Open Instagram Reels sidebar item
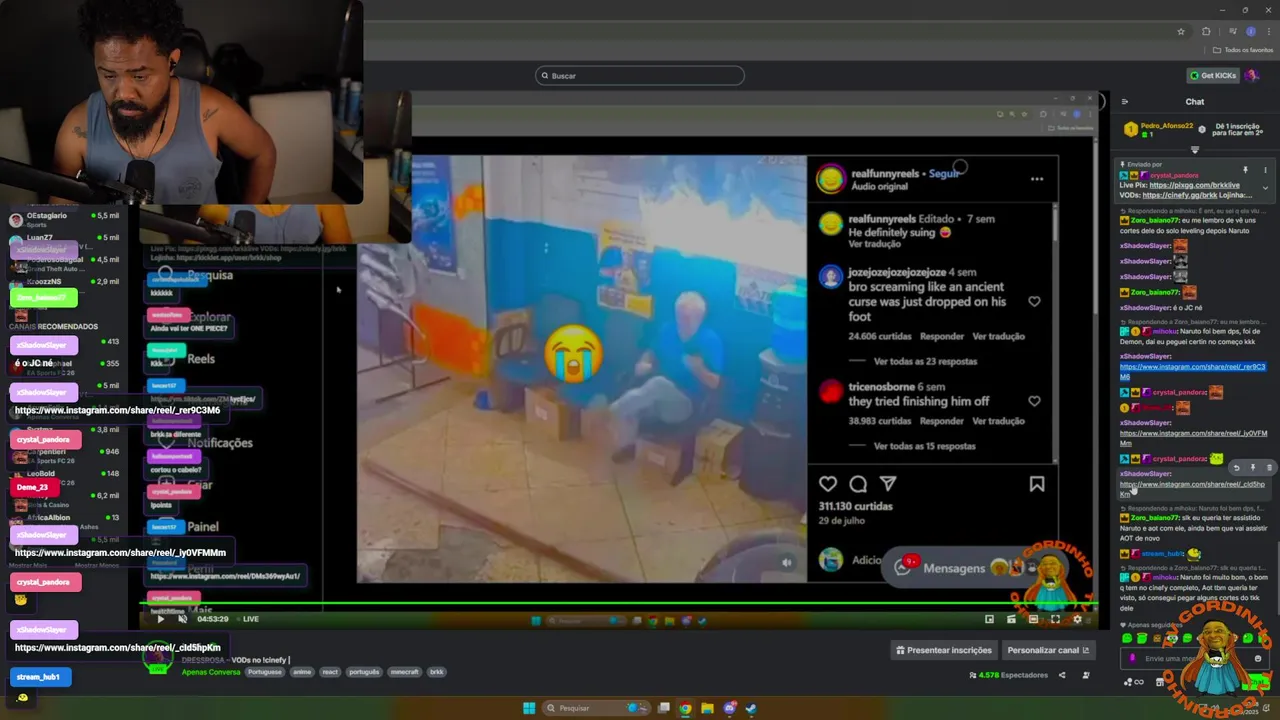The height and width of the screenshot is (720, 1280). coord(200,359)
